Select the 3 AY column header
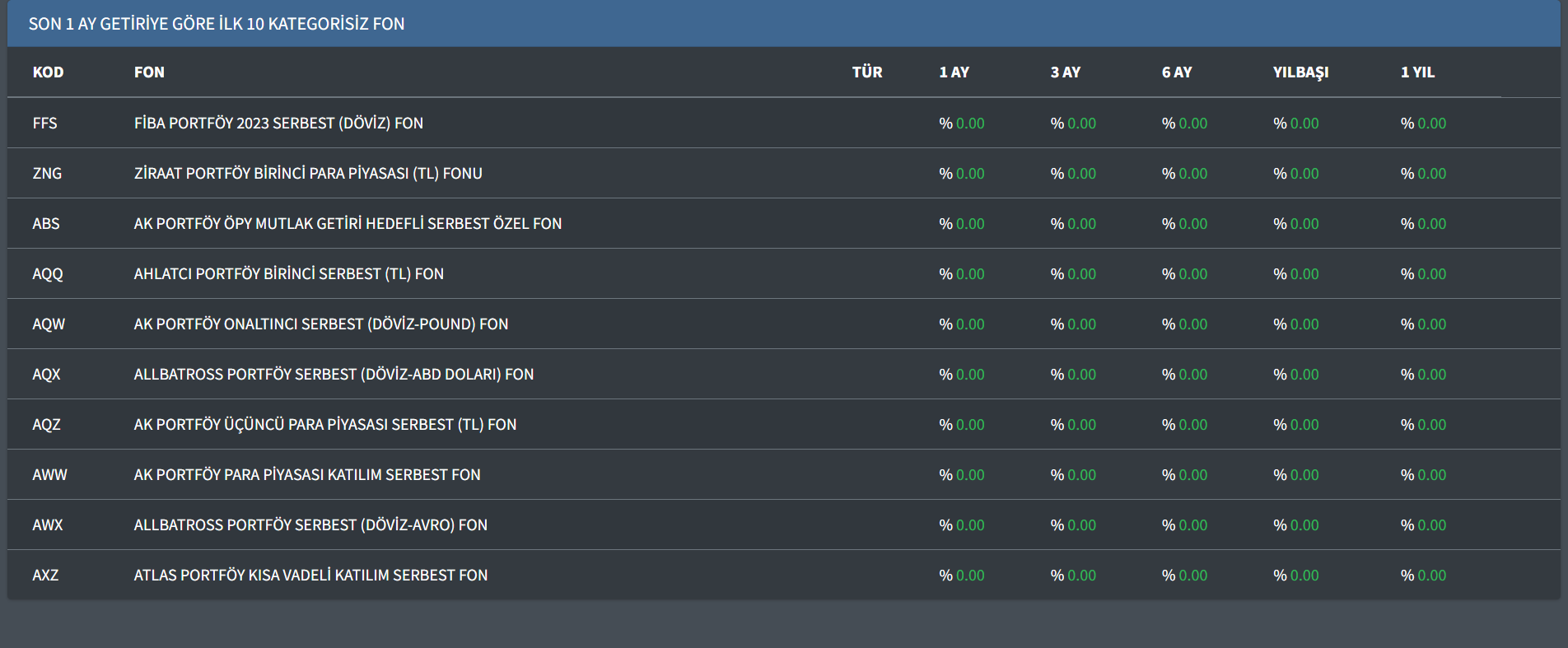The image size is (1568, 648). tap(1065, 72)
